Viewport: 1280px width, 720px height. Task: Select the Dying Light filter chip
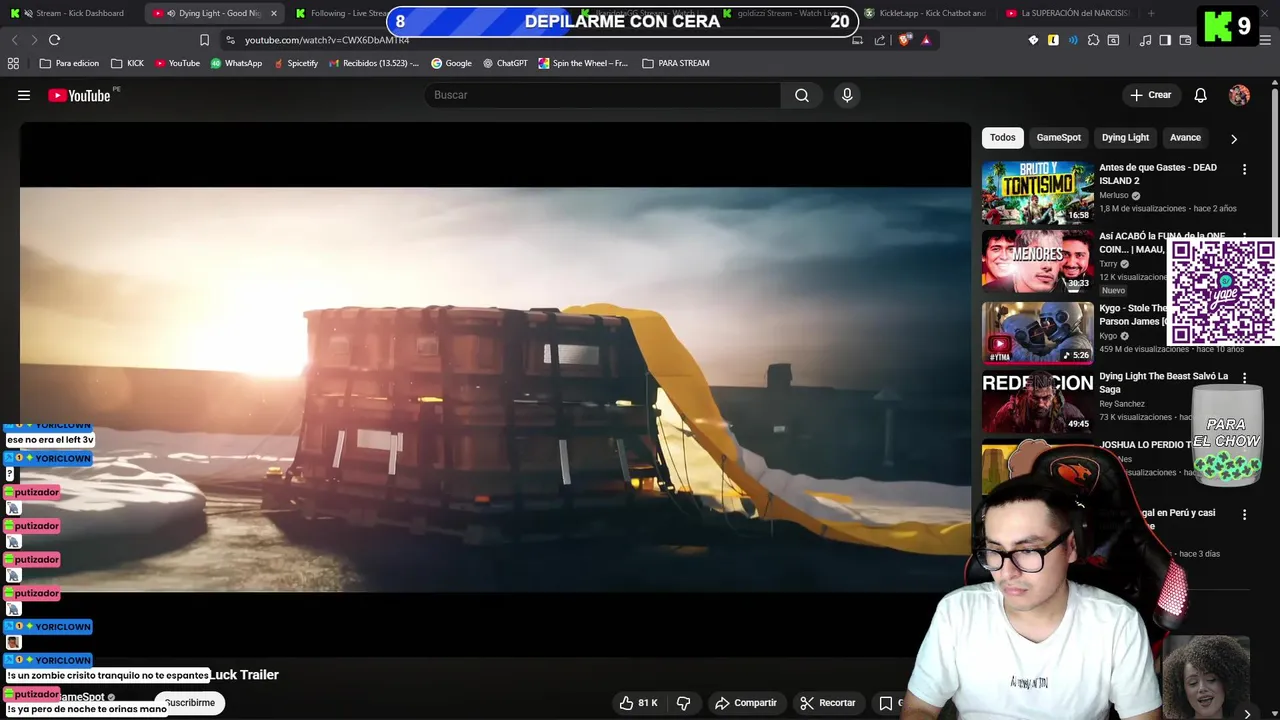click(1125, 138)
